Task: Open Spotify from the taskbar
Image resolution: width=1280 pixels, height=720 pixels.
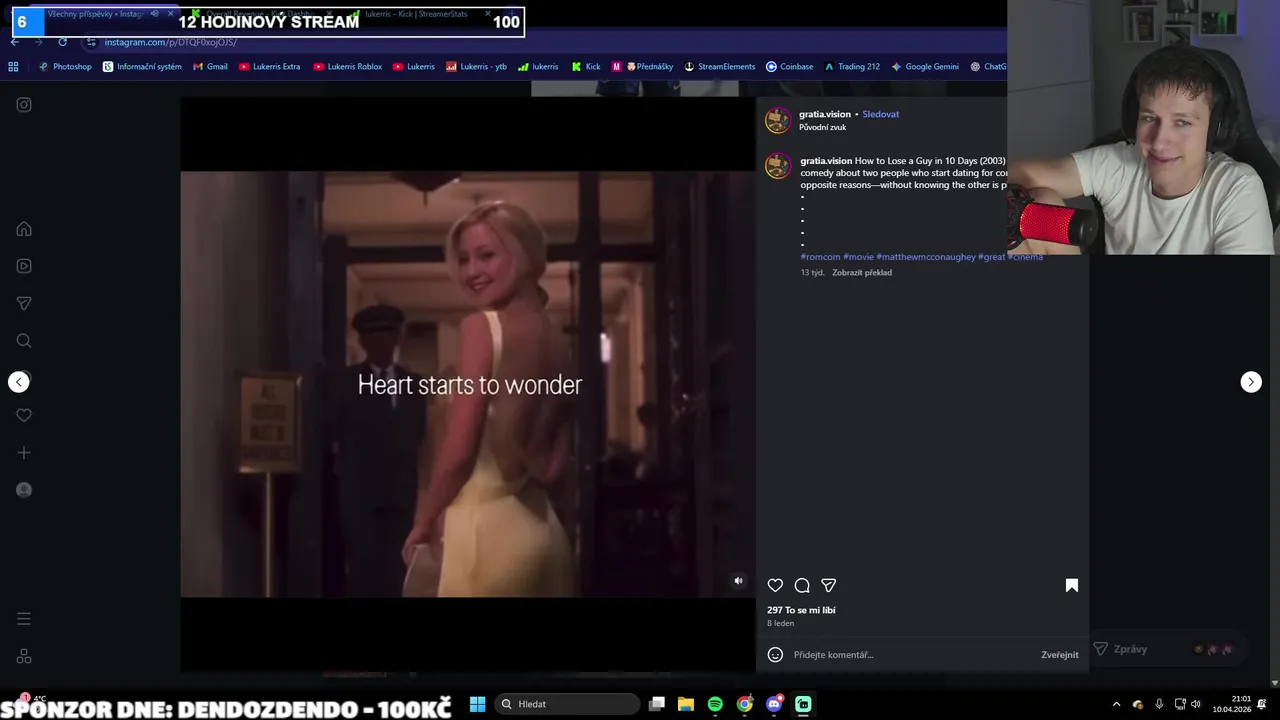Action: pos(715,704)
